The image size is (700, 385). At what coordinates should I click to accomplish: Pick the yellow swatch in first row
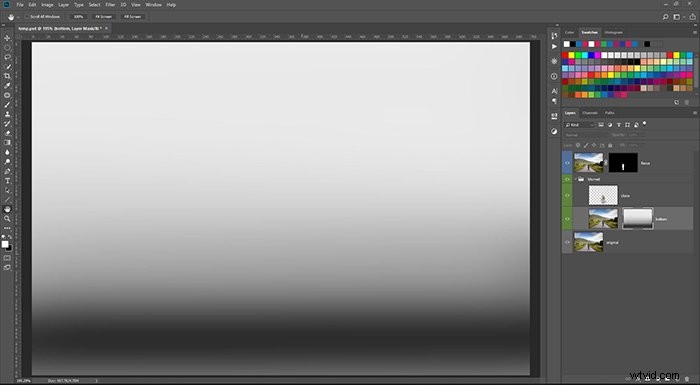[571, 55]
